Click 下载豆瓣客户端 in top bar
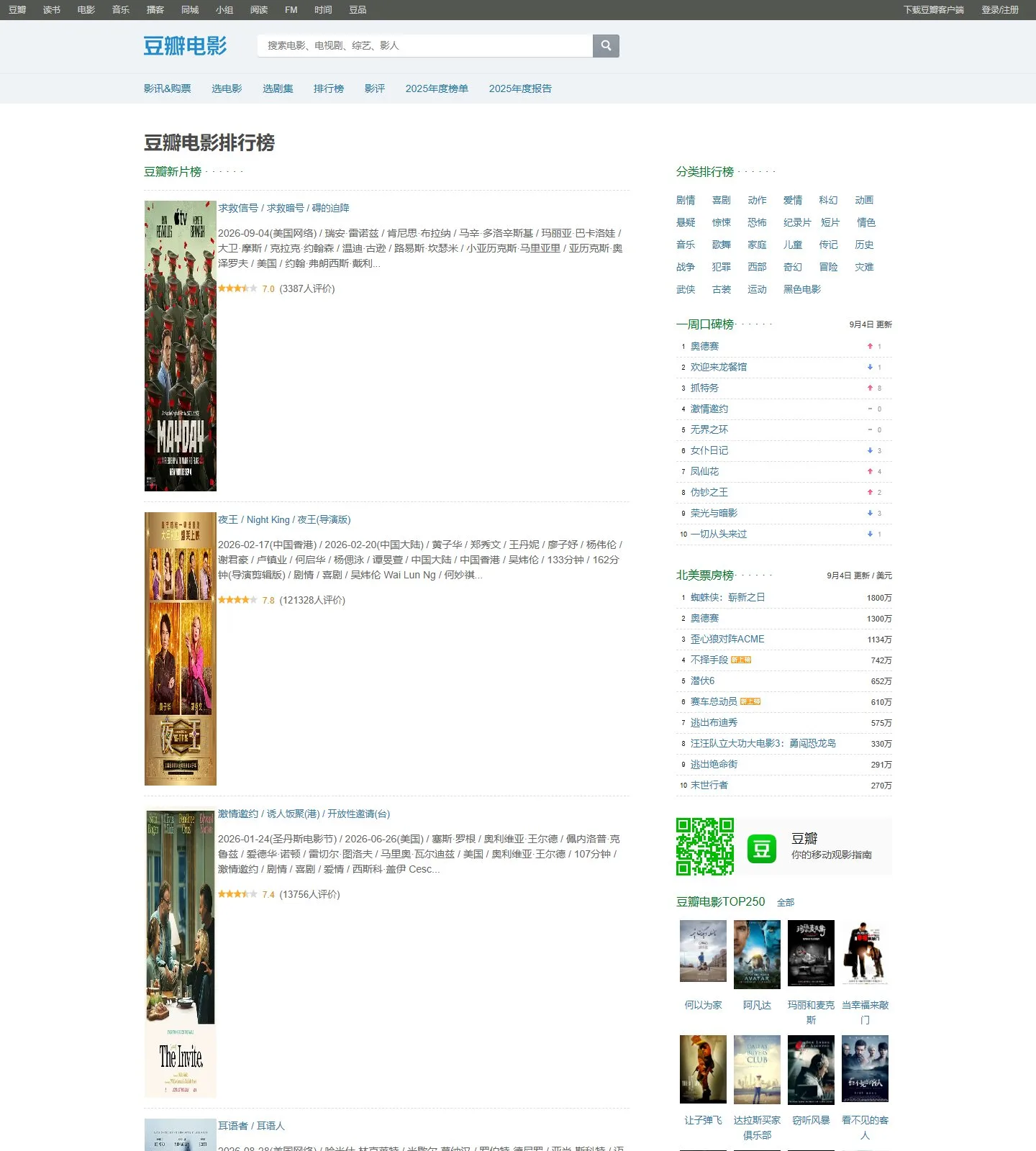The width and height of the screenshot is (1036, 1151). [x=934, y=10]
